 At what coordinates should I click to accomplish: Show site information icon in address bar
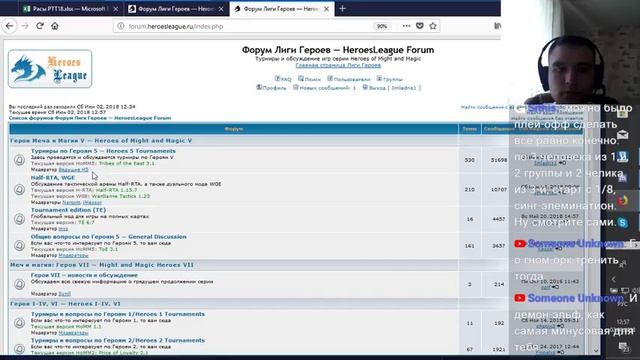[x=121, y=26]
